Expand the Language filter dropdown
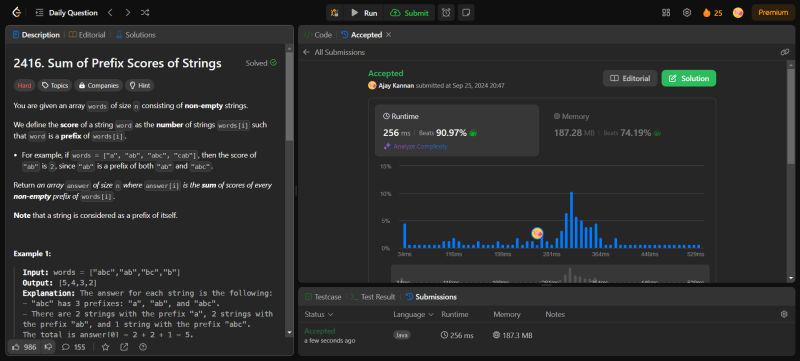The height and width of the screenshot is (361, 800). tap(413, 315)
